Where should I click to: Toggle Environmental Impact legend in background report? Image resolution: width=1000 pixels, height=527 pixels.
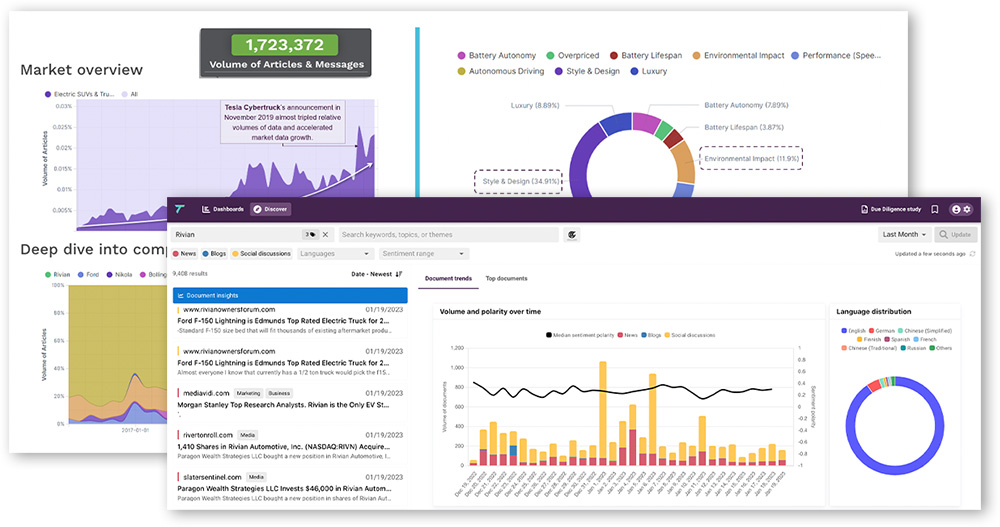click(x=739, y=56)
